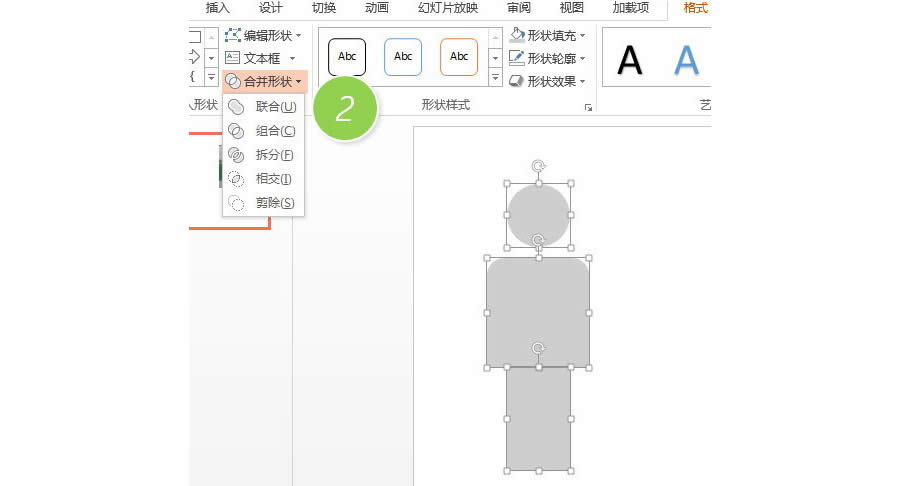Choose 拆分(F) from merge menu
Screen dimensions: 900x486
(x=263, y=155)
